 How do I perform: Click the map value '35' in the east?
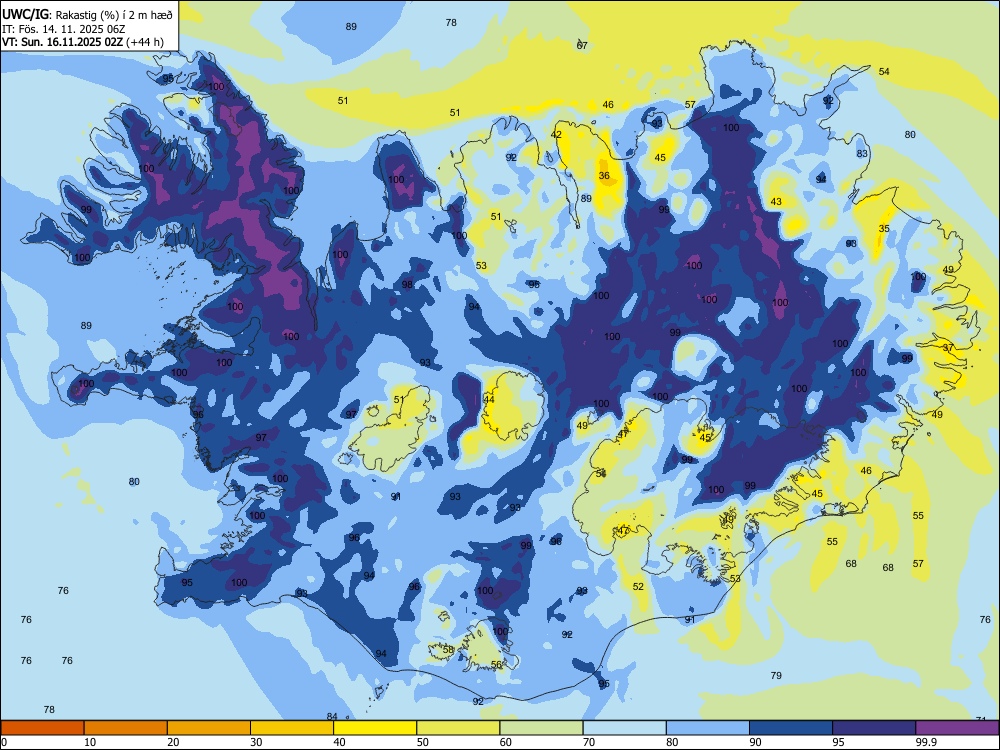point(884,228)
